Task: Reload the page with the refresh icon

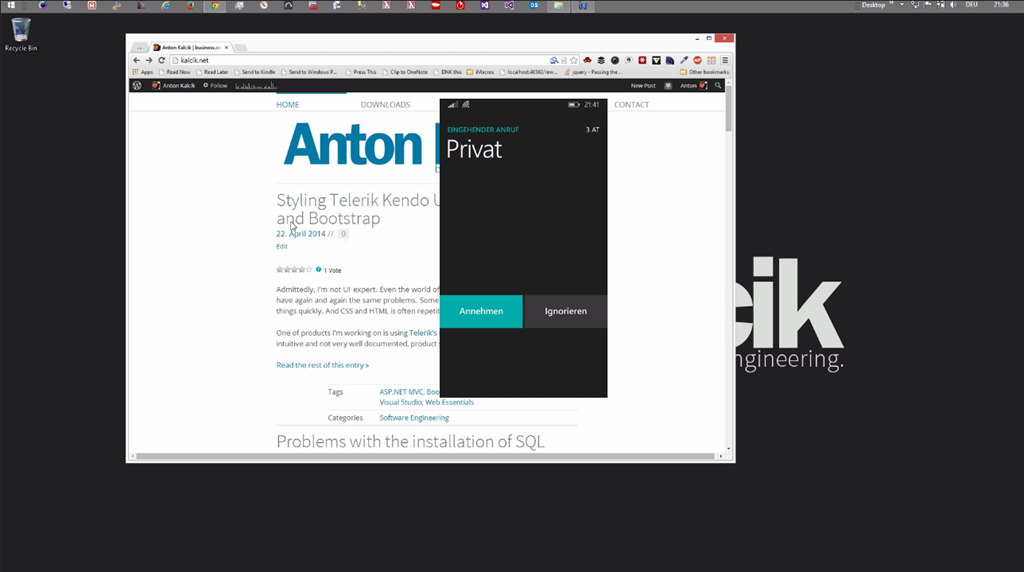Action: pos(161,60)
